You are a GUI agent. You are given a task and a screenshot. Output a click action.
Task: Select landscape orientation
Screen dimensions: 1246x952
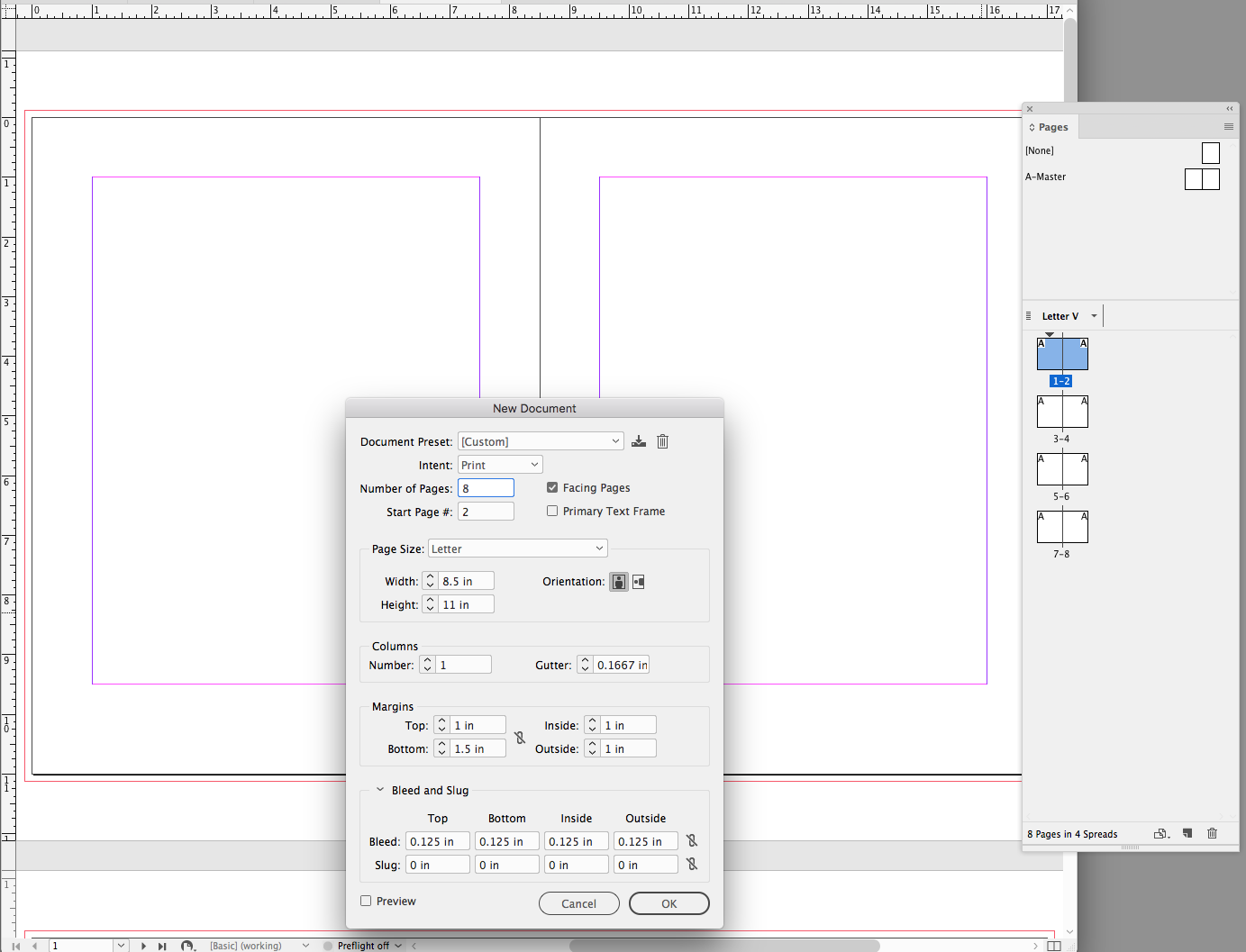click(639, 581)
